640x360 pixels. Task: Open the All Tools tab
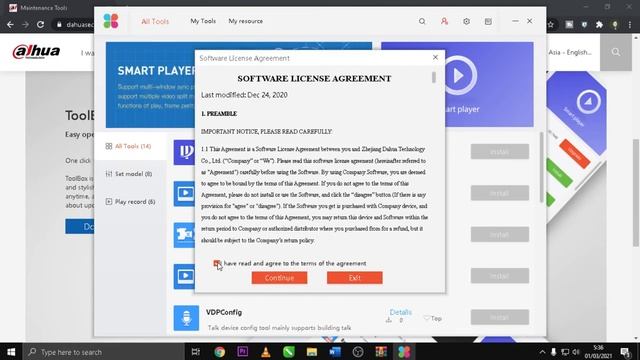155,21
